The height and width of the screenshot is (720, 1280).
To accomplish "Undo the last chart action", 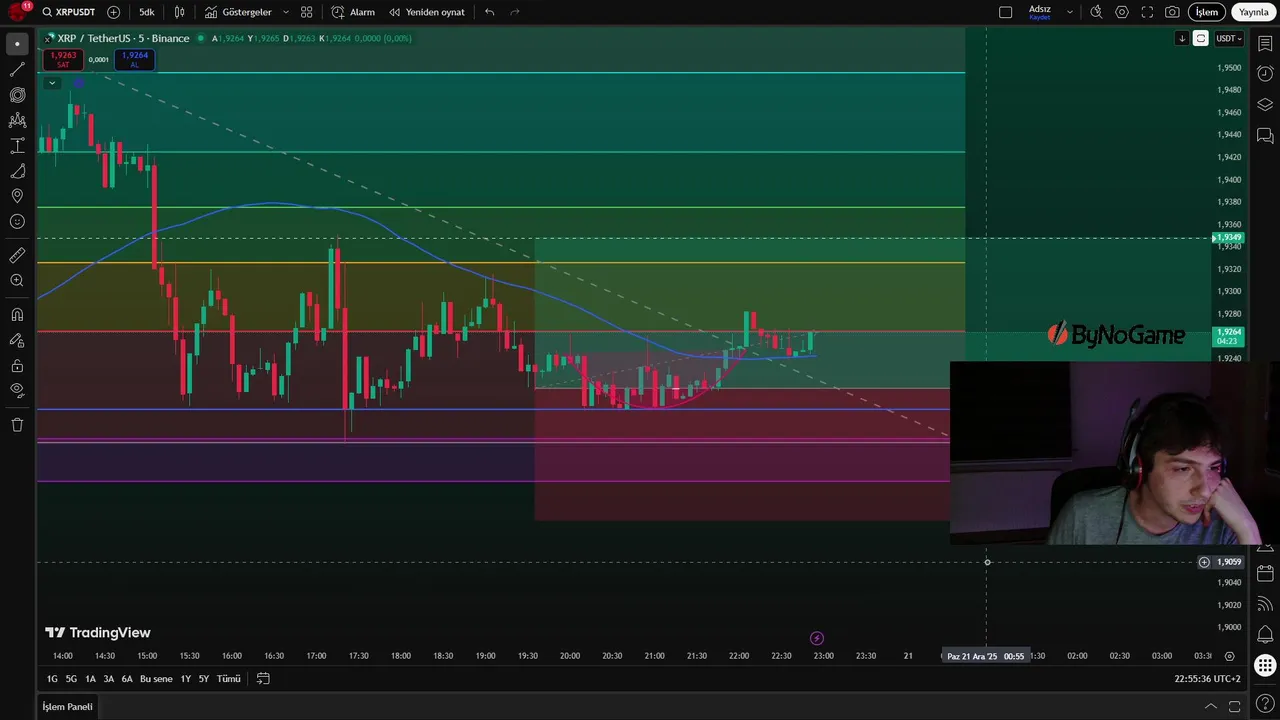I will coord(489,12).
